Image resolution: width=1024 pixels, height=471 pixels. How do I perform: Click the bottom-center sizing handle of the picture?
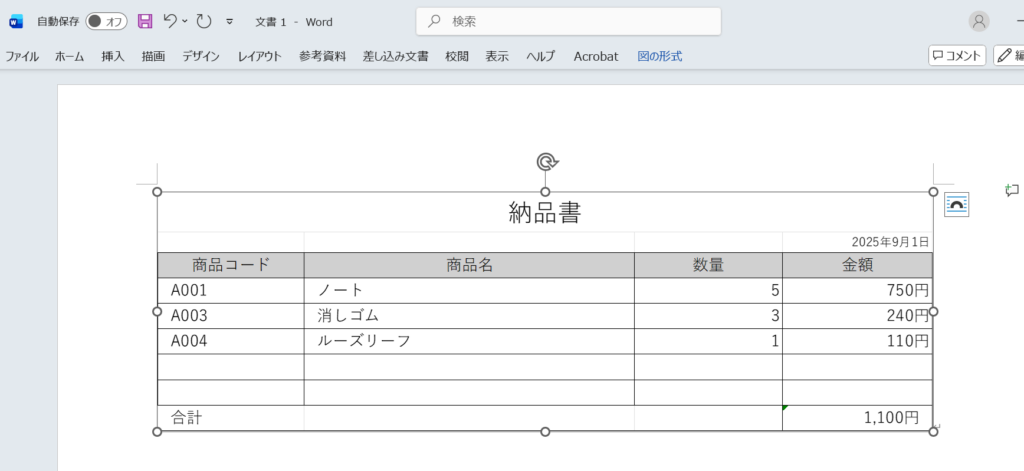click(545, 432)
